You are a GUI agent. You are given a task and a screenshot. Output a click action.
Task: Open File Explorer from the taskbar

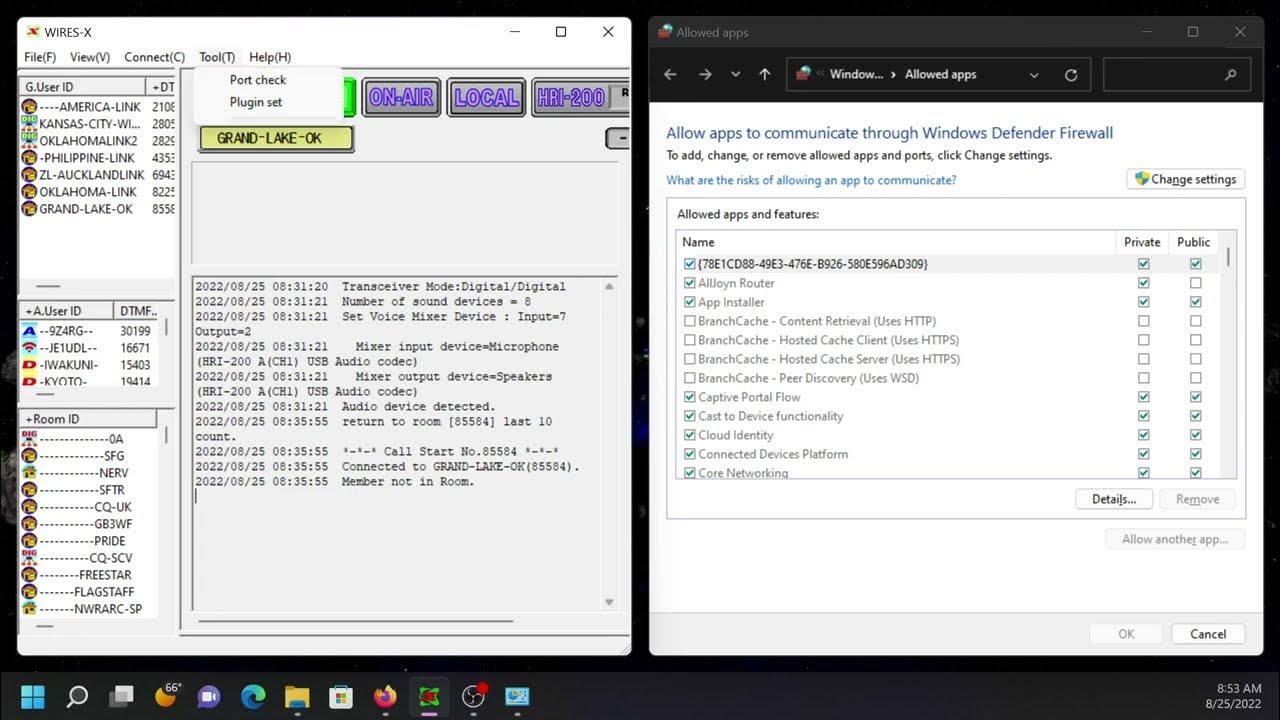(x=297, y=696)
